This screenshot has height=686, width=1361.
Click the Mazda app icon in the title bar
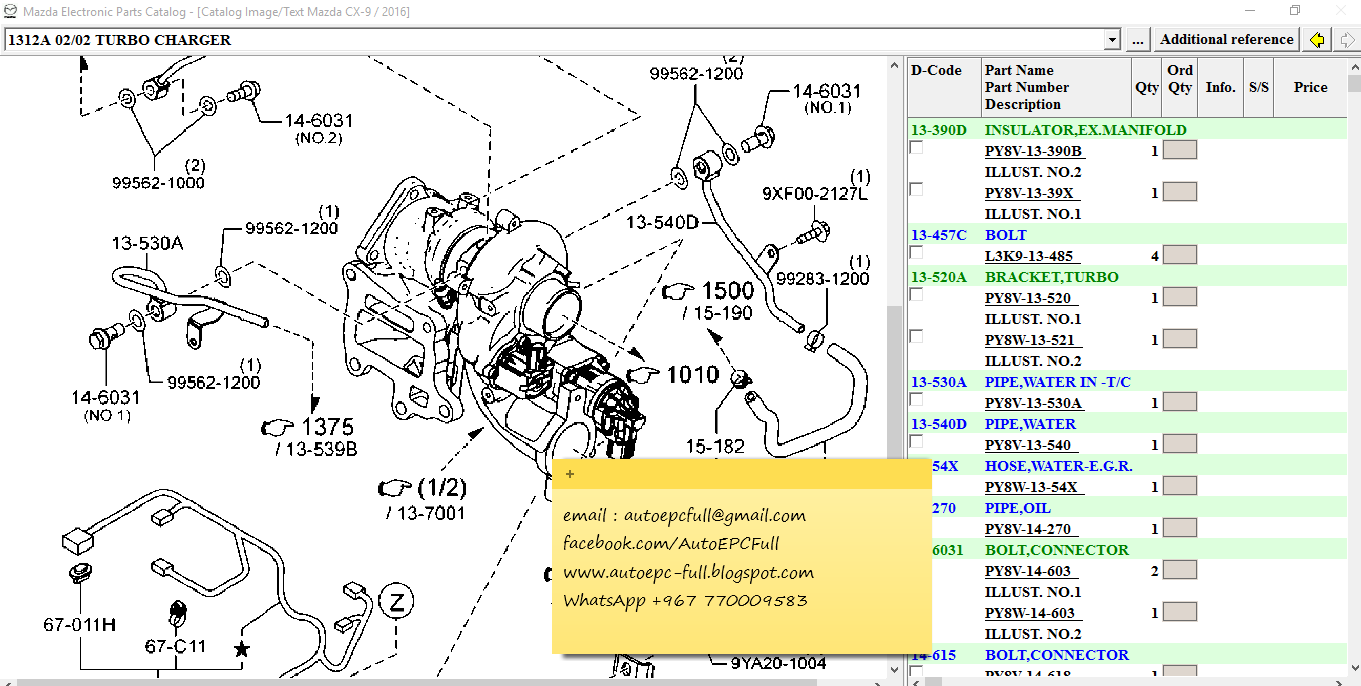10,11
